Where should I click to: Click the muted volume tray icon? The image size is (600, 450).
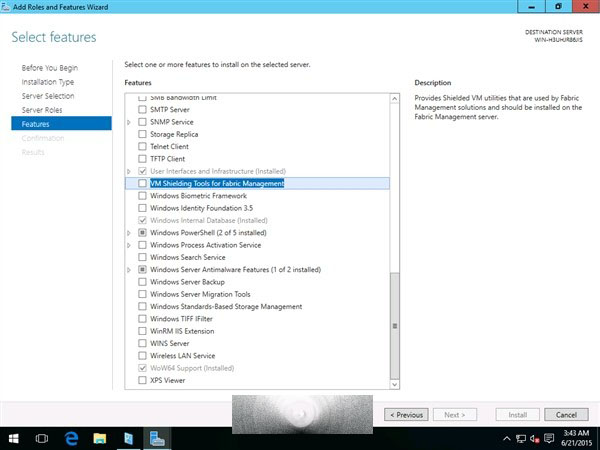[535, 439]
